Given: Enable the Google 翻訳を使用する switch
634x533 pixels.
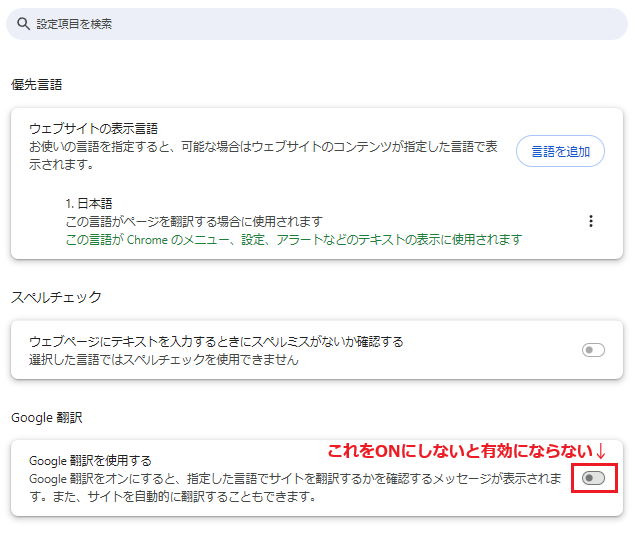Looking at the screenshot, I should pyautogui.click(x=593, y=478).
